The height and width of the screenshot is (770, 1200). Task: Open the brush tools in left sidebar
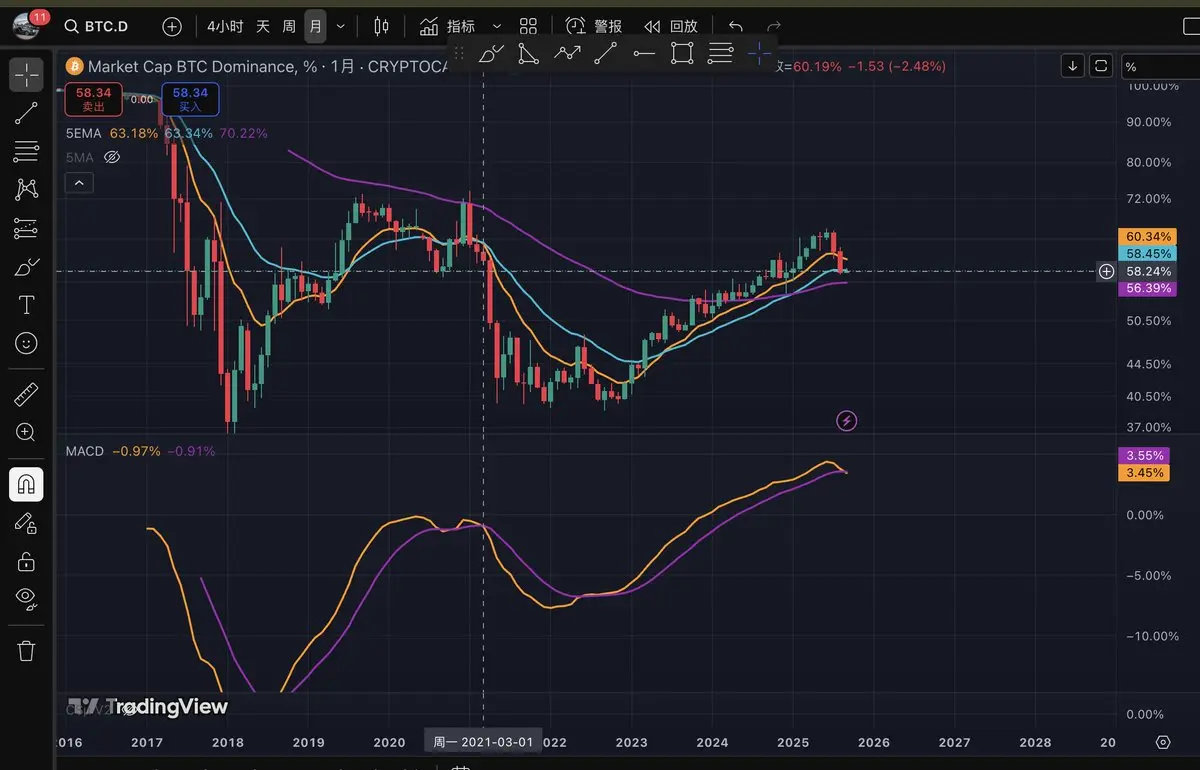click(x=27, y=267)
